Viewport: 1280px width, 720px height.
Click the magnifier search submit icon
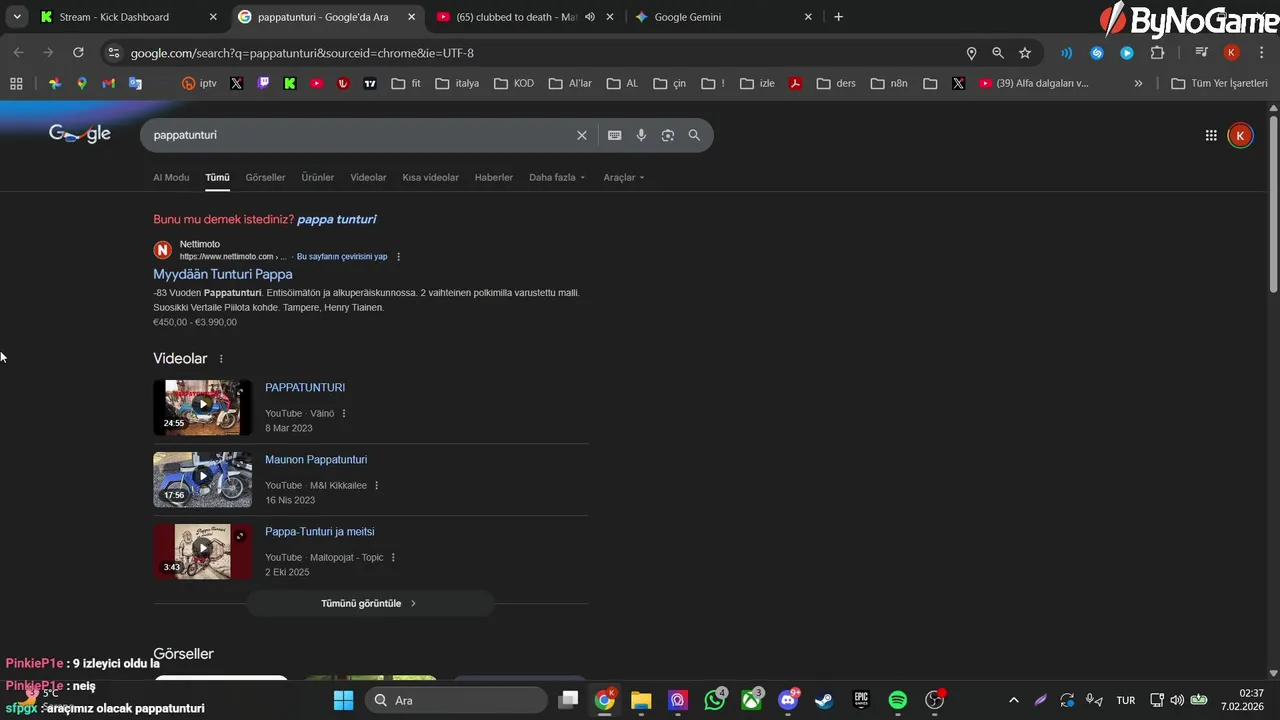[x=694, y=135]
